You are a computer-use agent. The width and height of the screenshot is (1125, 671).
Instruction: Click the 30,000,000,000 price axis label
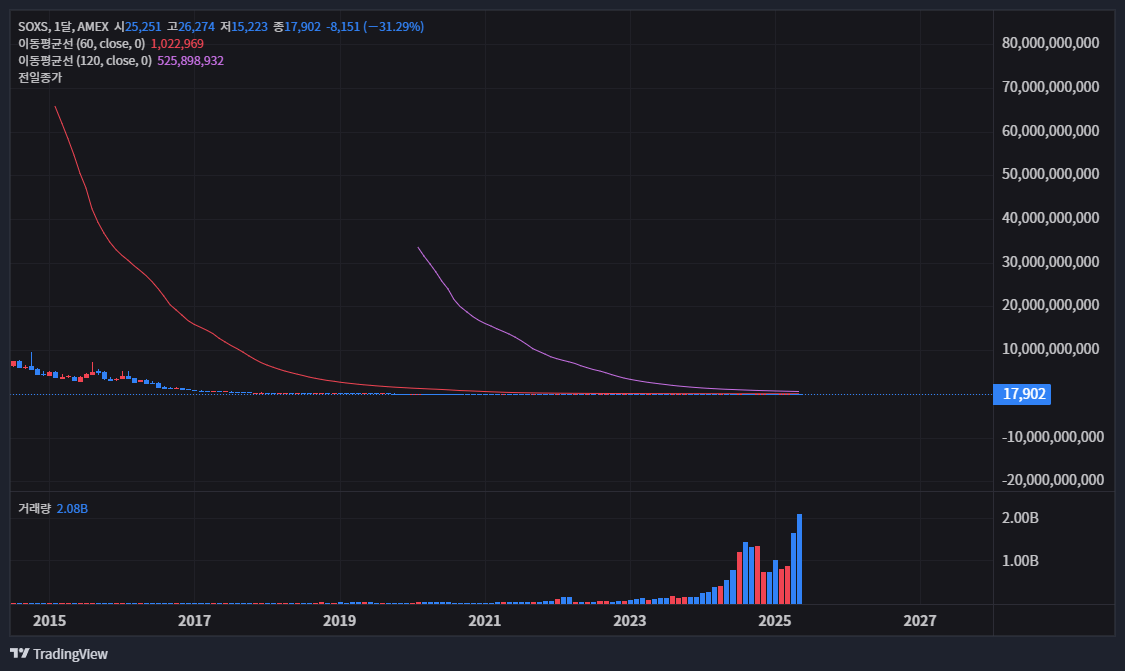tap(1050, 262)
